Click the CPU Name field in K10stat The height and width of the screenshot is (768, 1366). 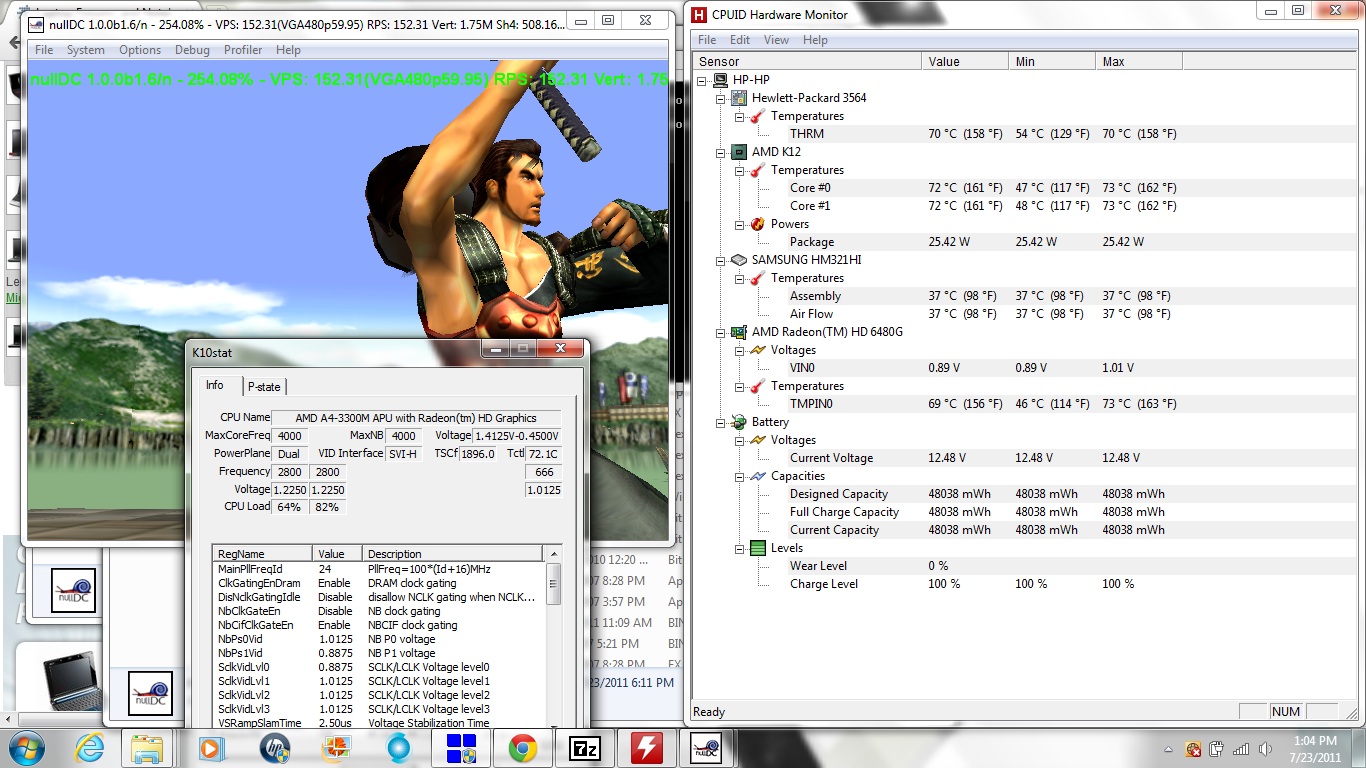coord(414,418)
